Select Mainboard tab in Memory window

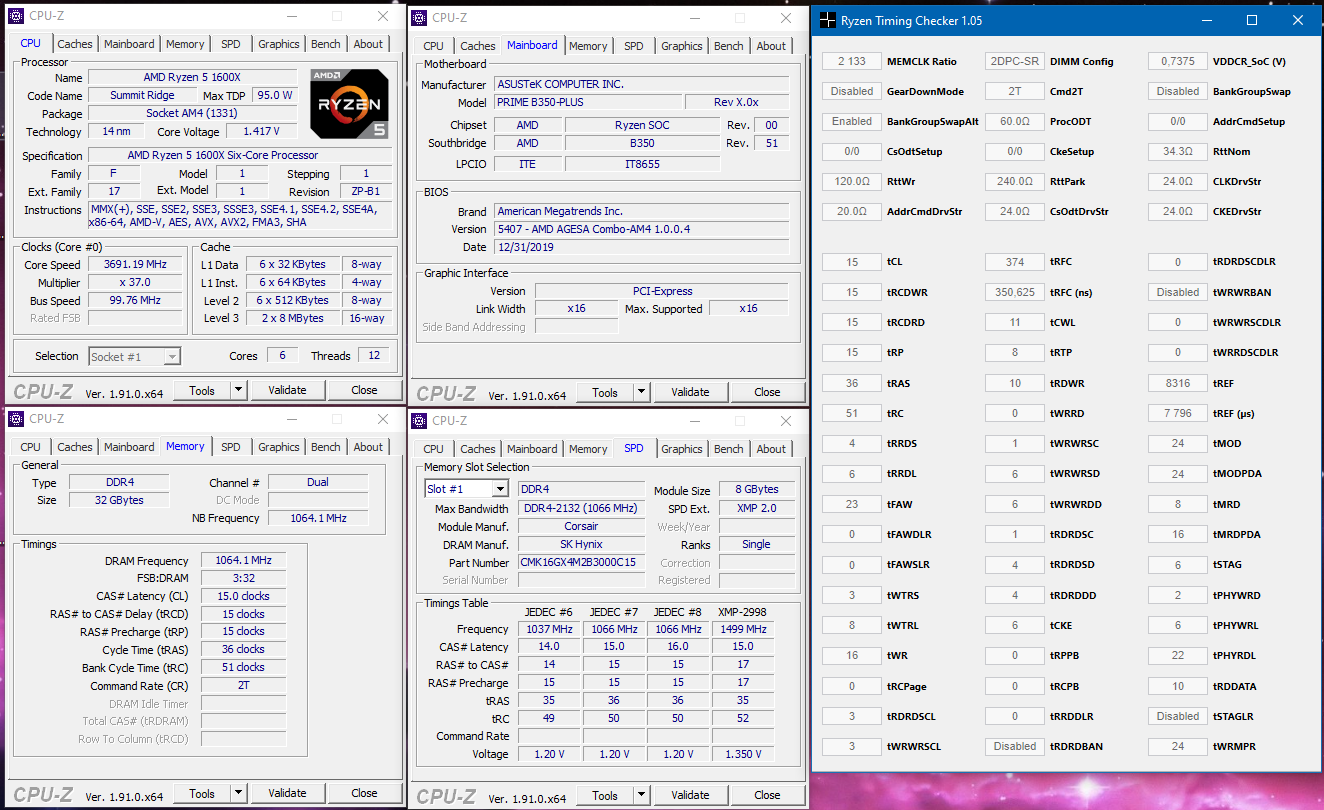[x=130, y=447]
